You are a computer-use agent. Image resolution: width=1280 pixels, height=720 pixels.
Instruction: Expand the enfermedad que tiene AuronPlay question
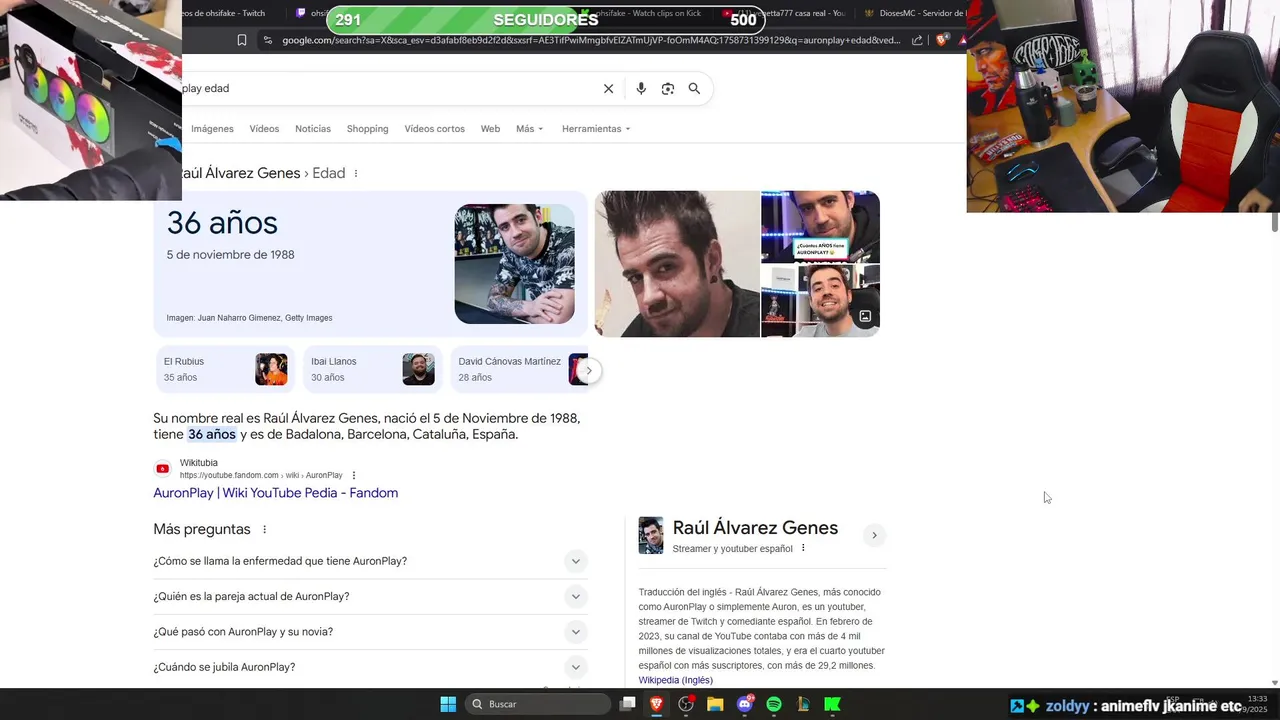coord(370,561)
